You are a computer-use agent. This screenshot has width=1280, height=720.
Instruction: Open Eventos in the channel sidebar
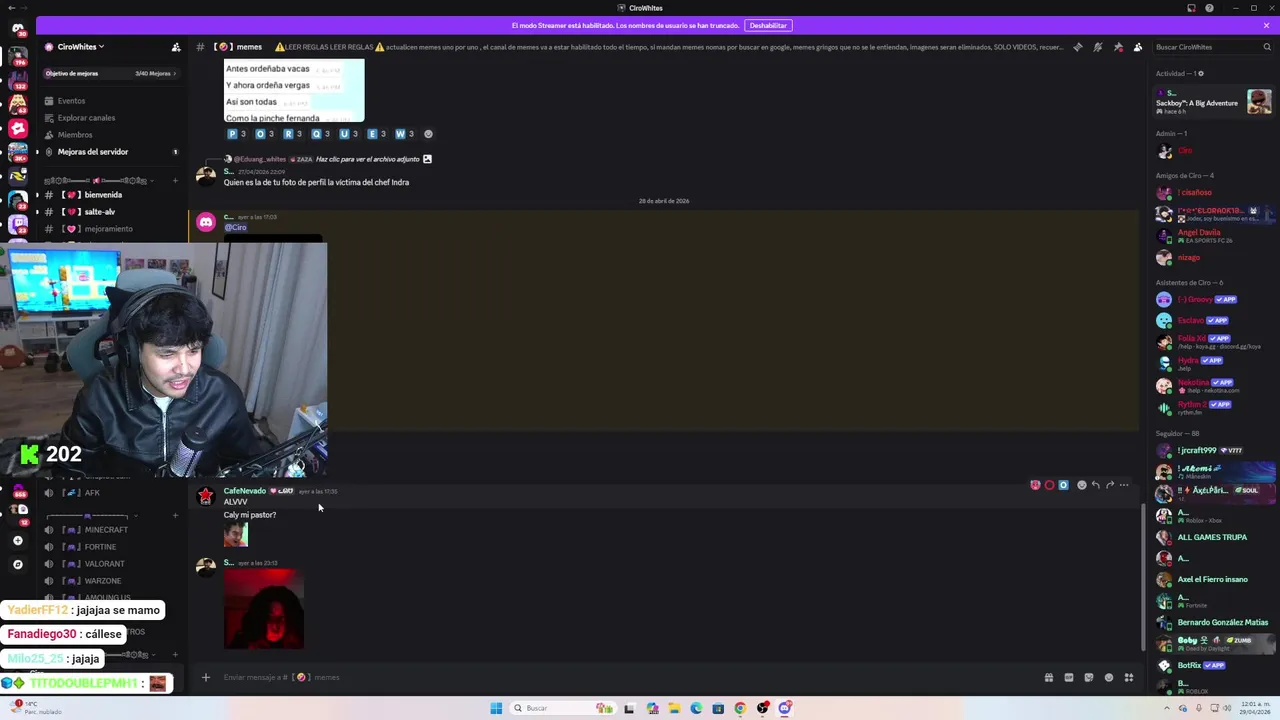click(110, 101)
